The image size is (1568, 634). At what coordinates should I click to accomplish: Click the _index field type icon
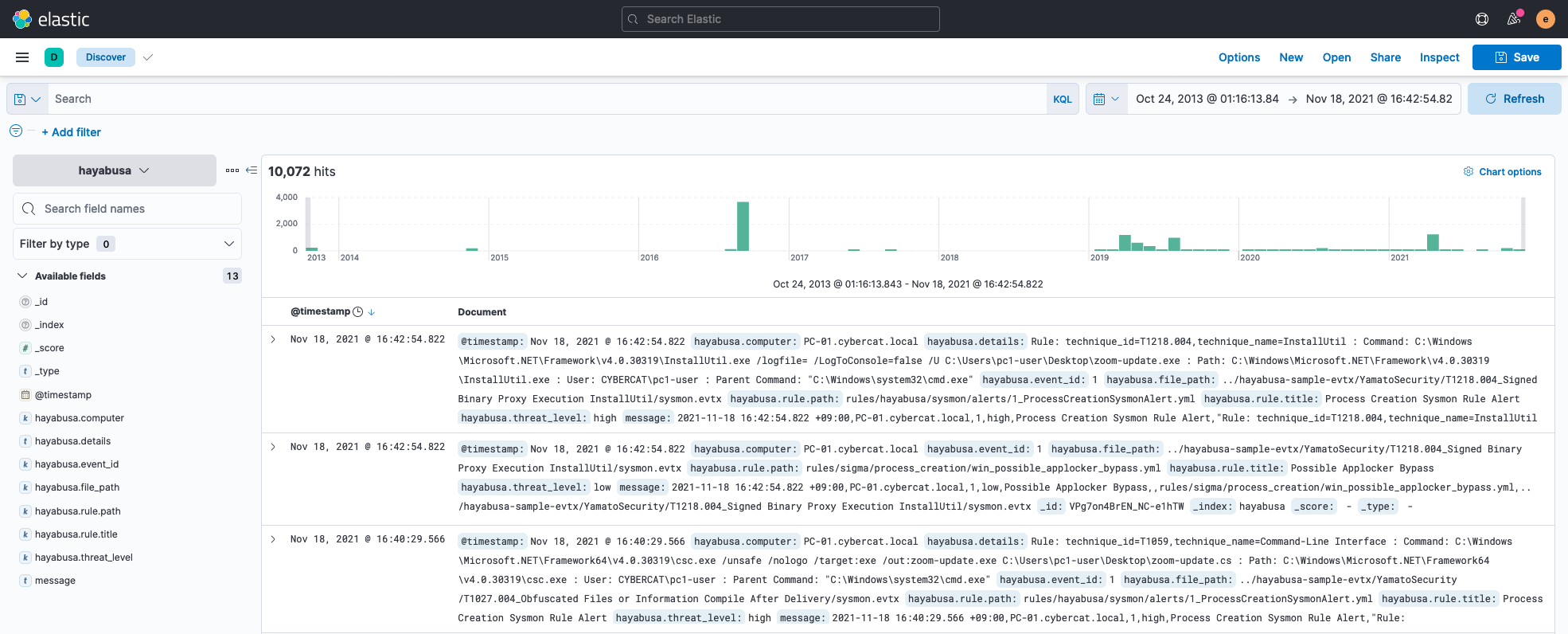coord(25,325)
